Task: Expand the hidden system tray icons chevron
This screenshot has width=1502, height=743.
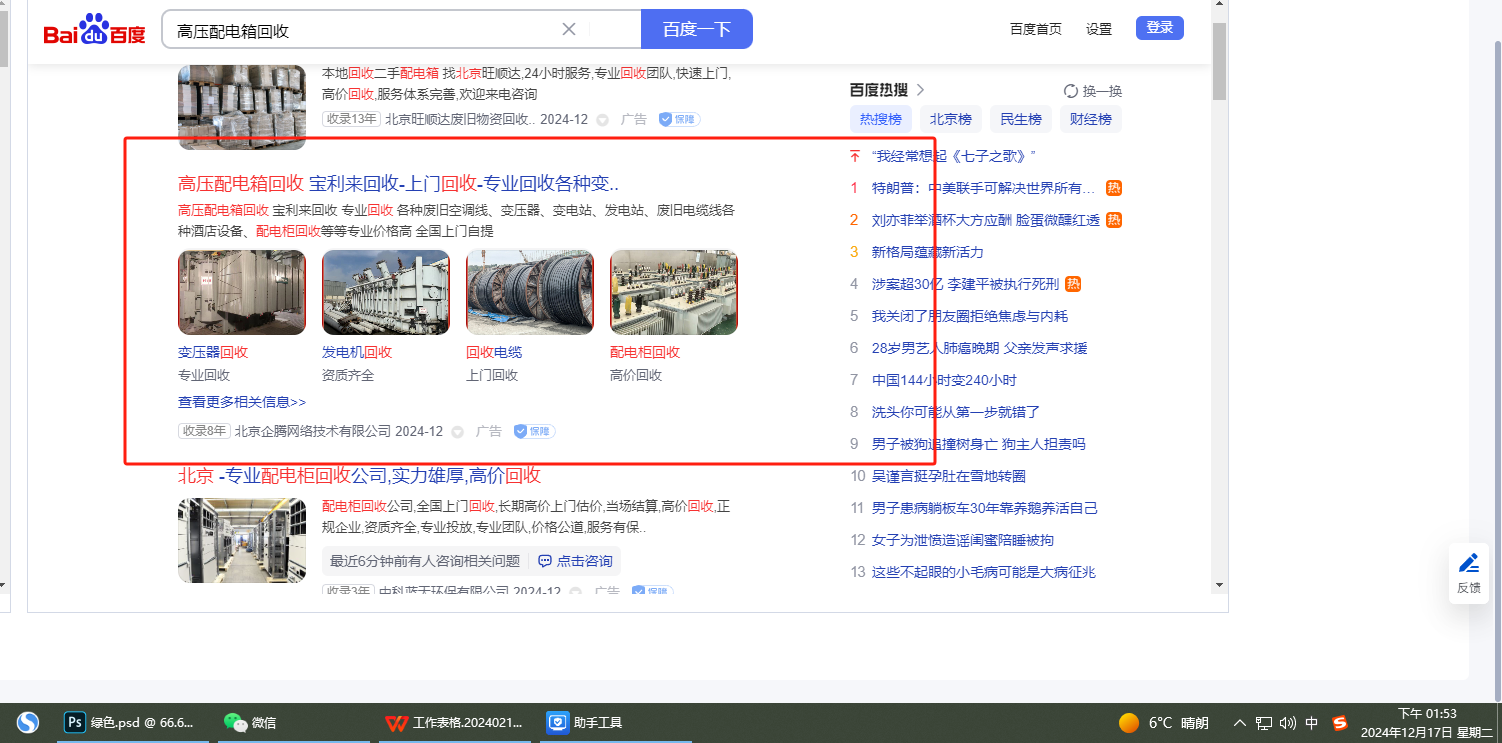Action: [1240, 723]
